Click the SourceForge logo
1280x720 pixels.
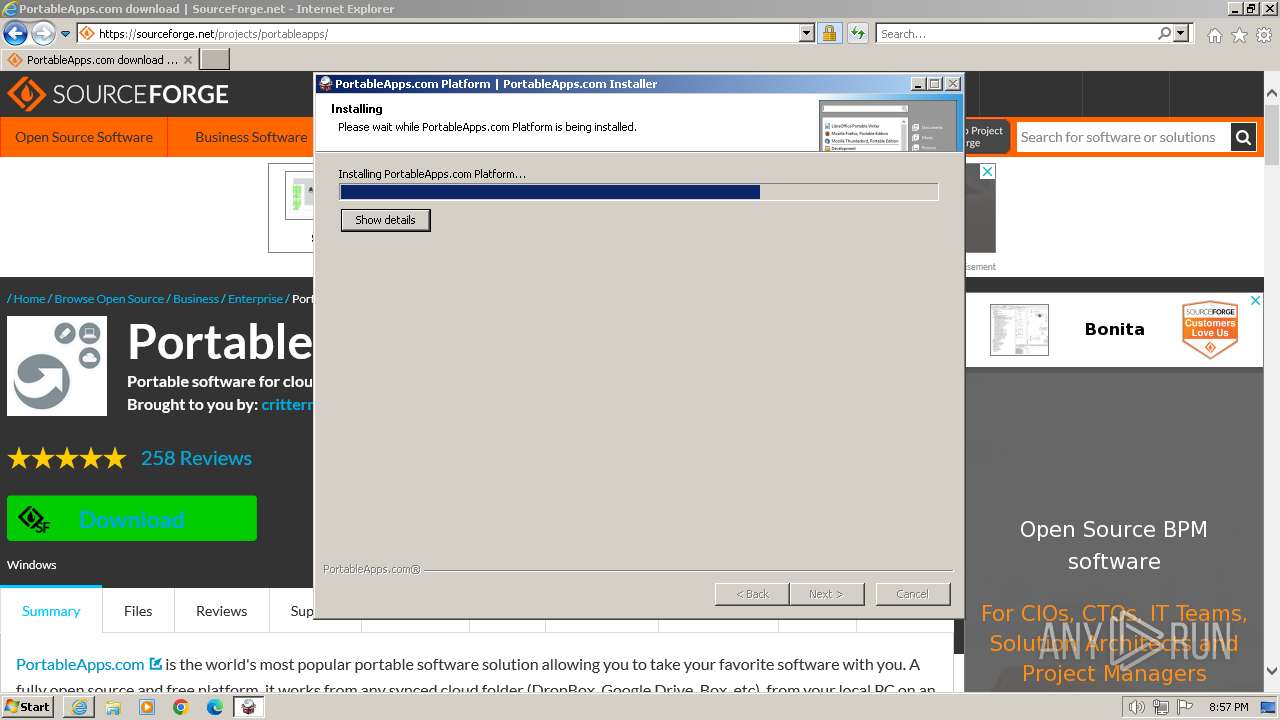pyautogui.click(x=118, y=95)
